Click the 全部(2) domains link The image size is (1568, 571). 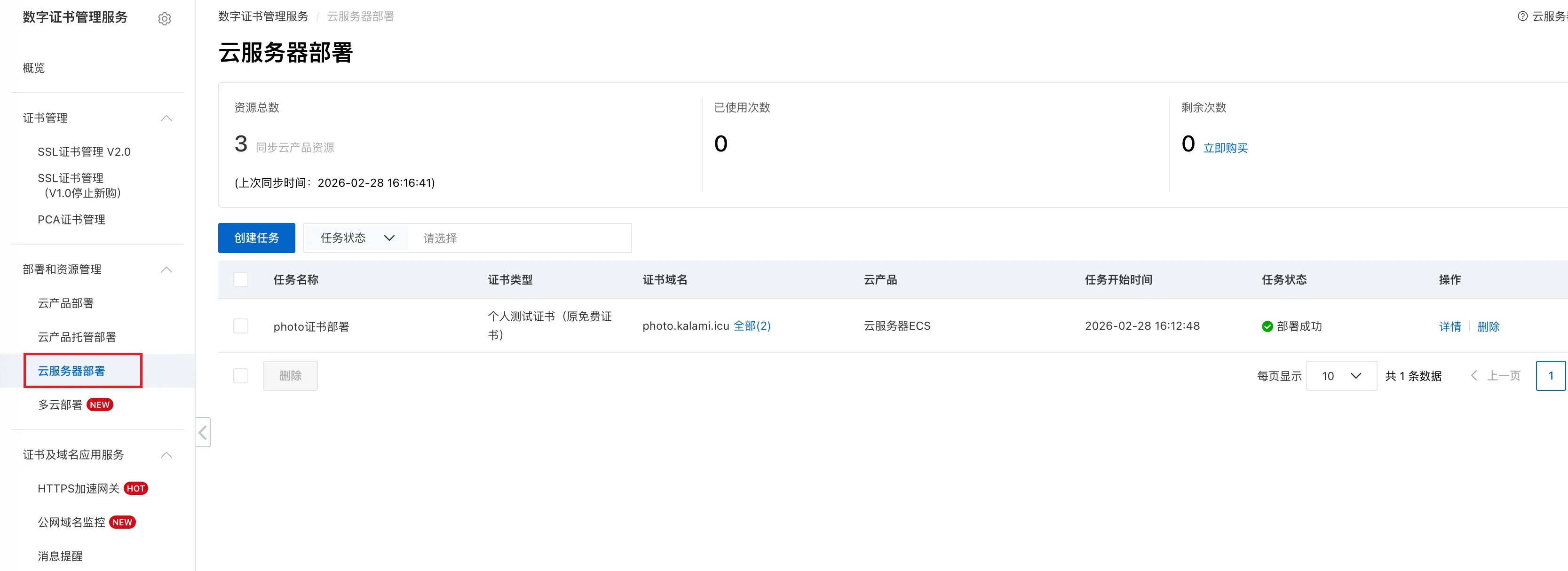pyautogui.click(x=752, y=325)
